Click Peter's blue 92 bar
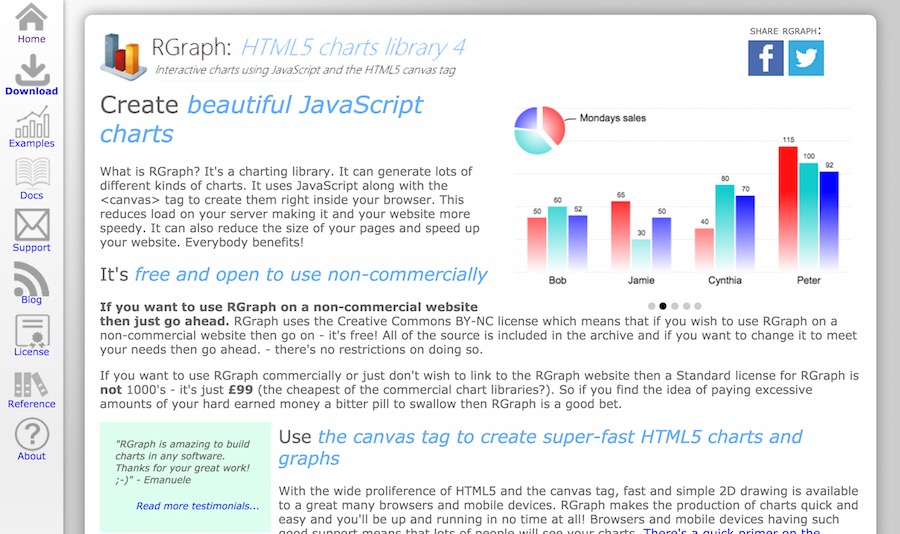Screen dimensions: 900x534 pyautogui.click(x=829, y=220)
